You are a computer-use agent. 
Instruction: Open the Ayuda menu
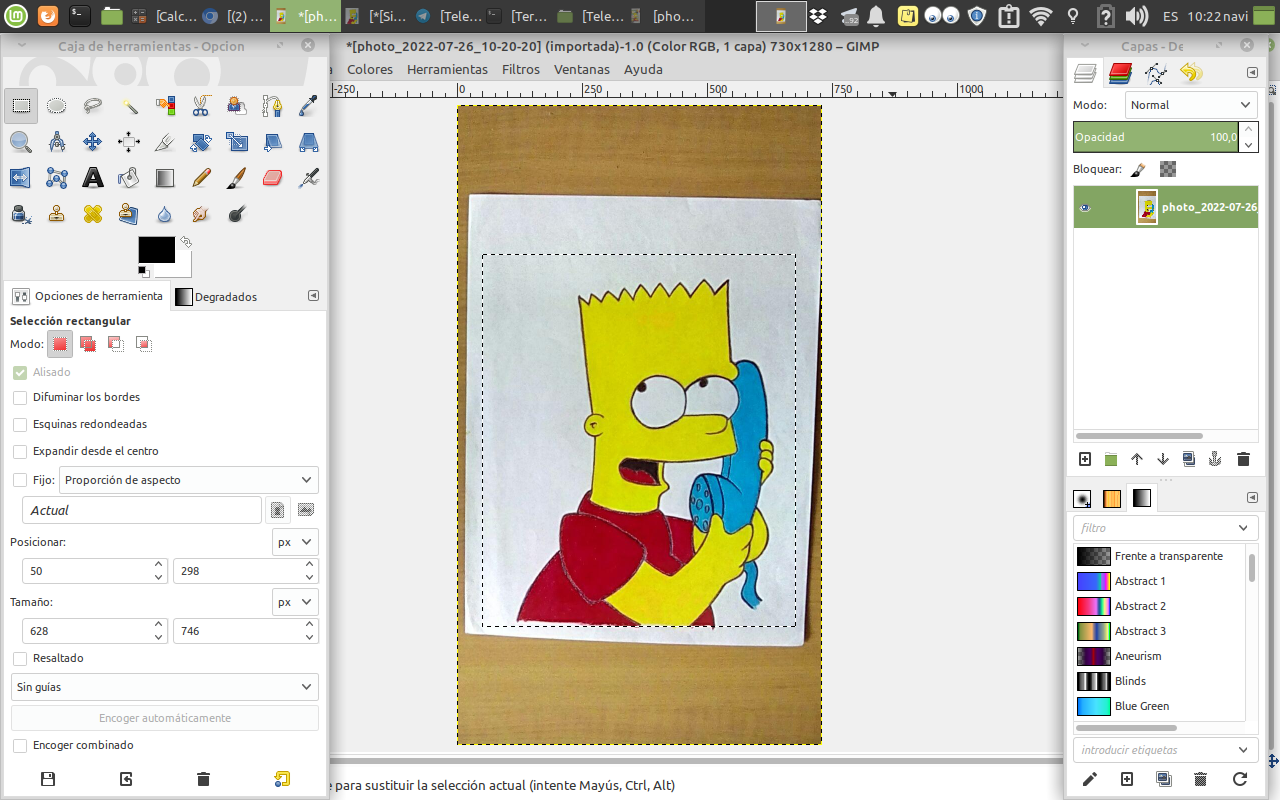tap(643, 69)
